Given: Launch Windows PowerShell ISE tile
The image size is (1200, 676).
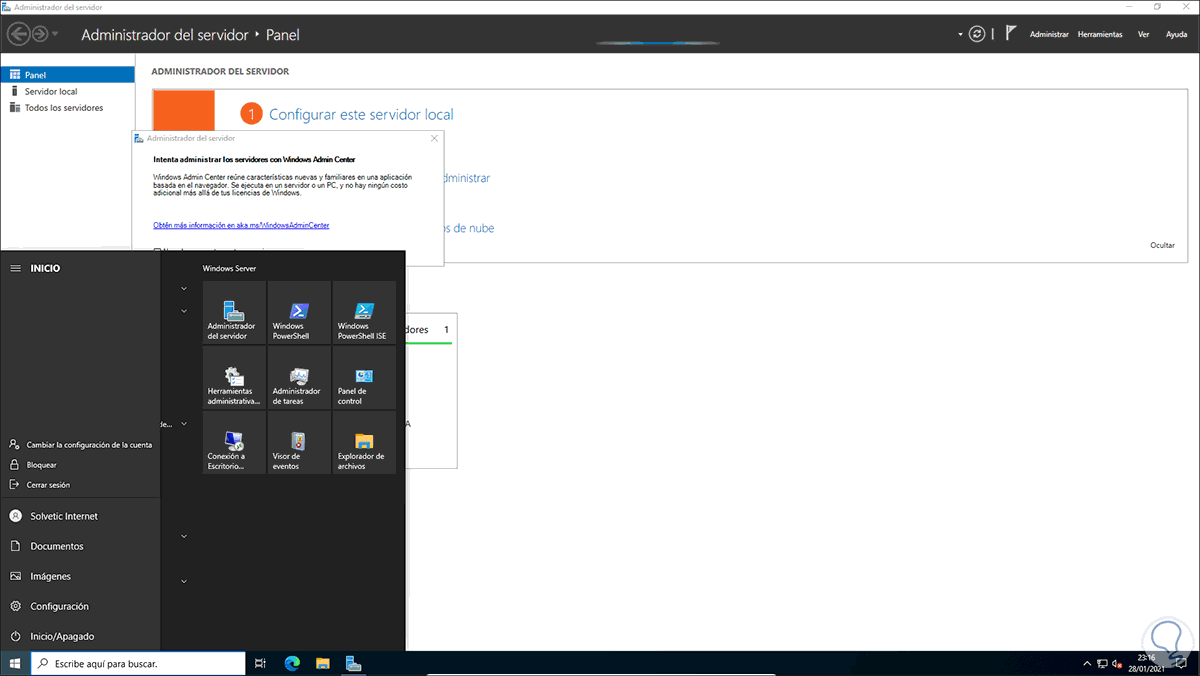Looking at the screenshot, I should click(364, 313).
